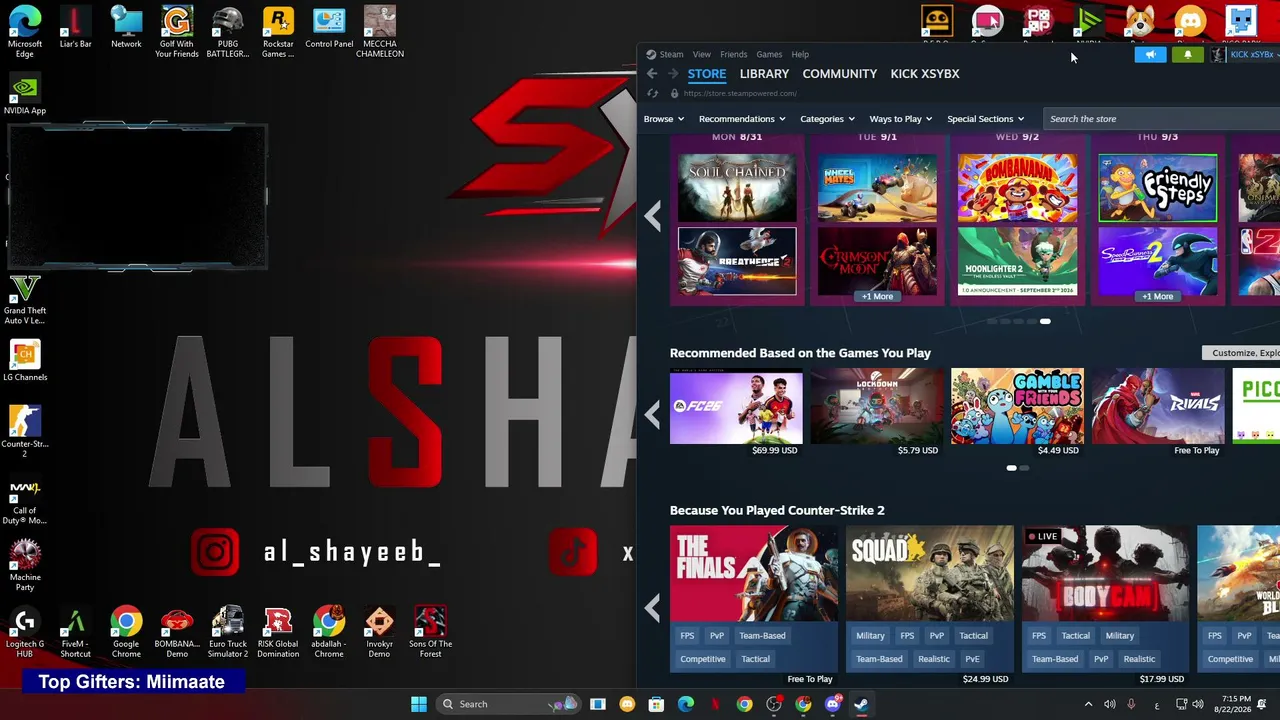Click the $4.49 USD price label
This screenshot has height=720, width=1280.
pos(1058,450)
